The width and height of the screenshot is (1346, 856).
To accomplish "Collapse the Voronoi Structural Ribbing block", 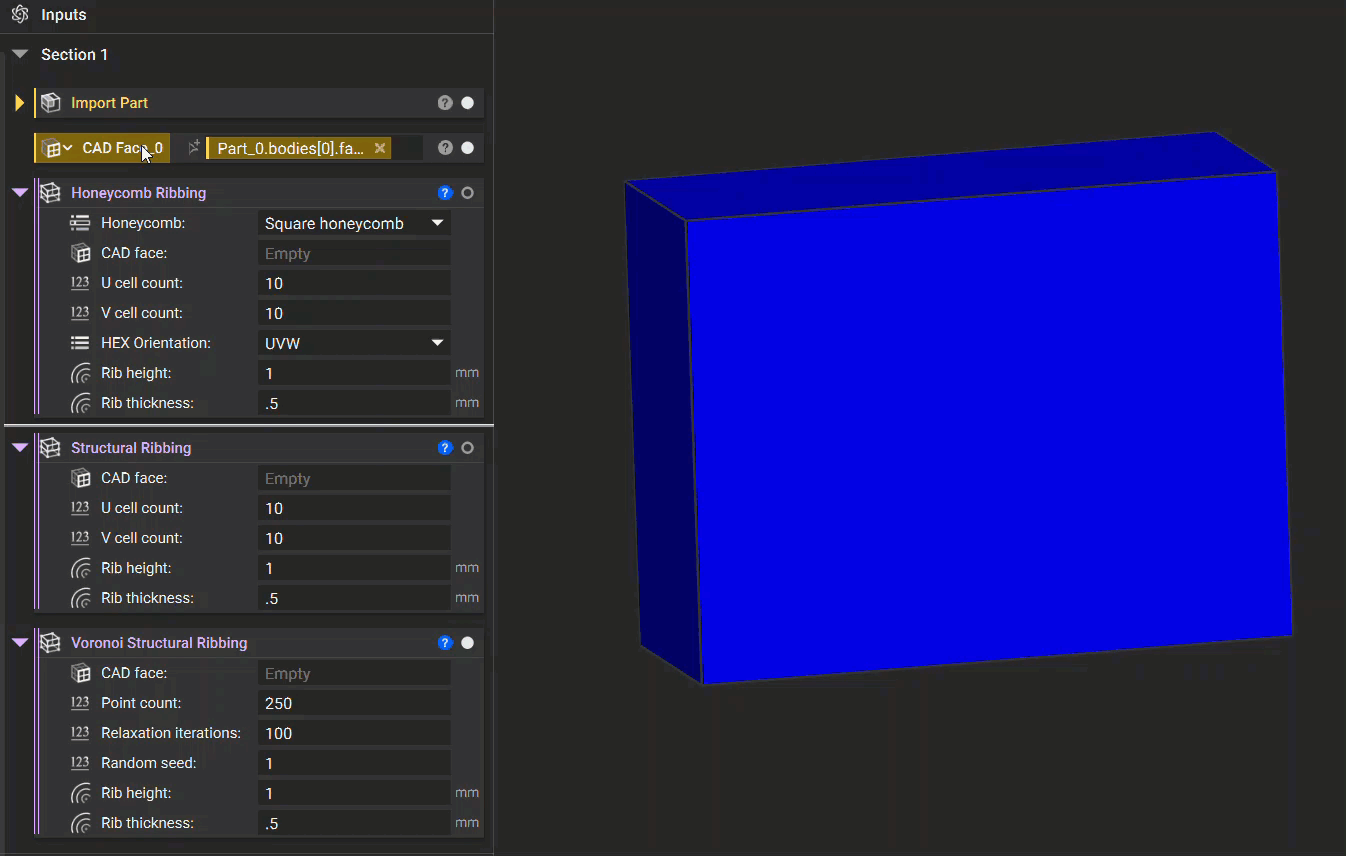I will pos(19,642).
